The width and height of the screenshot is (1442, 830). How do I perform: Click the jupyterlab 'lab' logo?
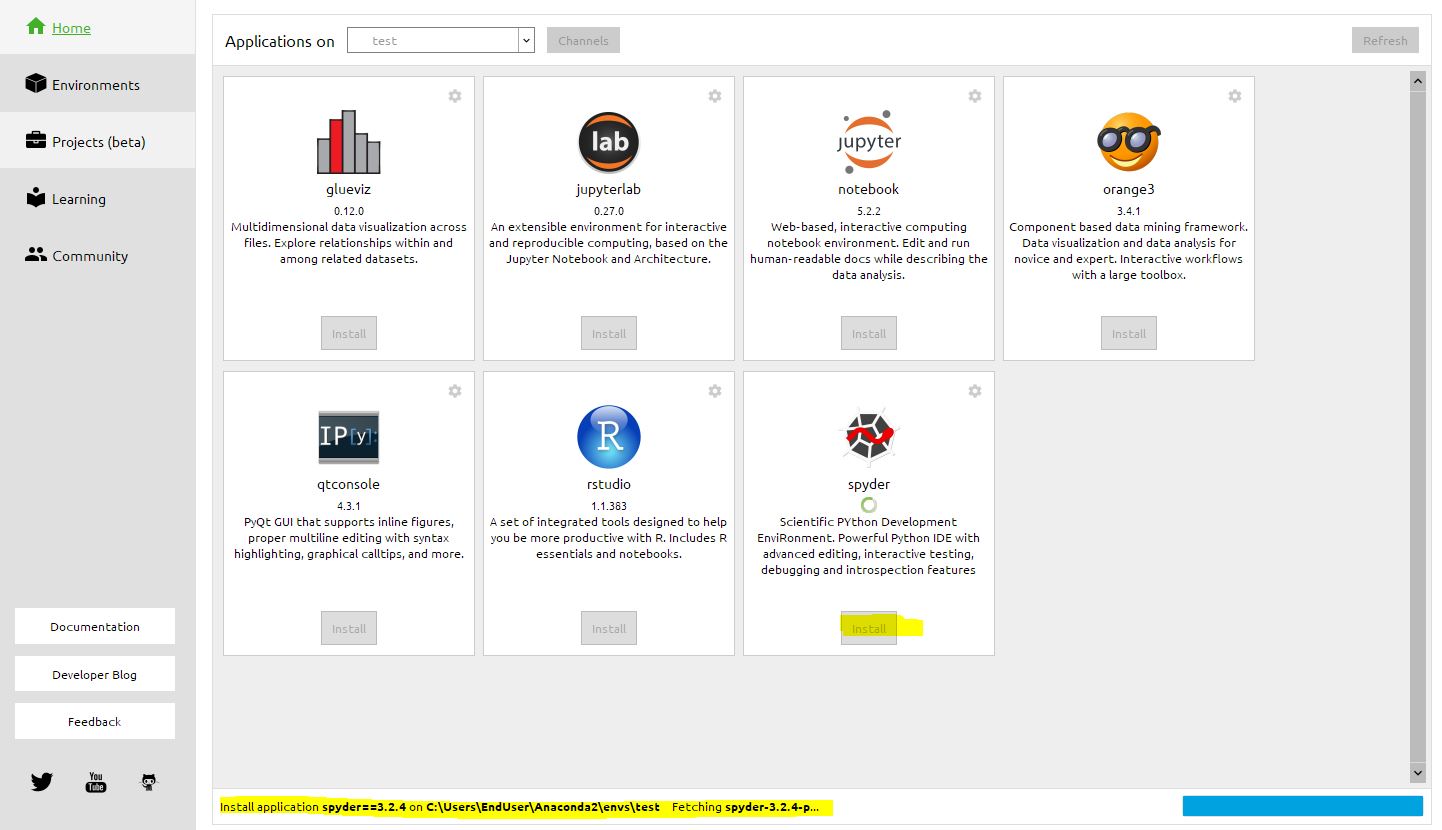click(609, 142)
